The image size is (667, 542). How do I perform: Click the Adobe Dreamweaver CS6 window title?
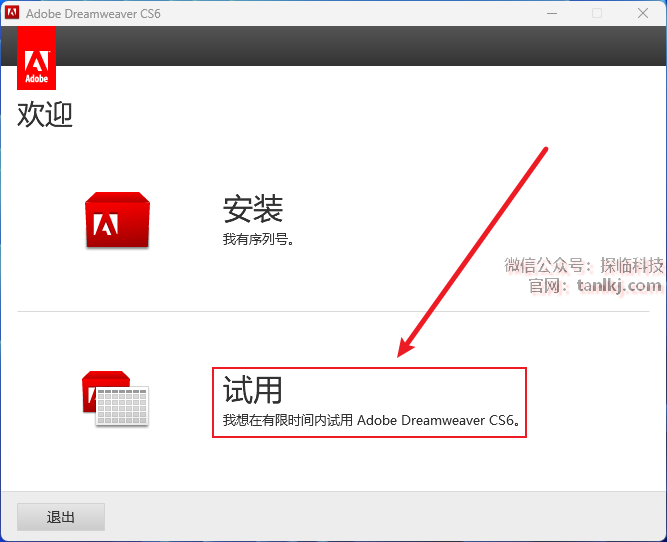tap(93, 14)
